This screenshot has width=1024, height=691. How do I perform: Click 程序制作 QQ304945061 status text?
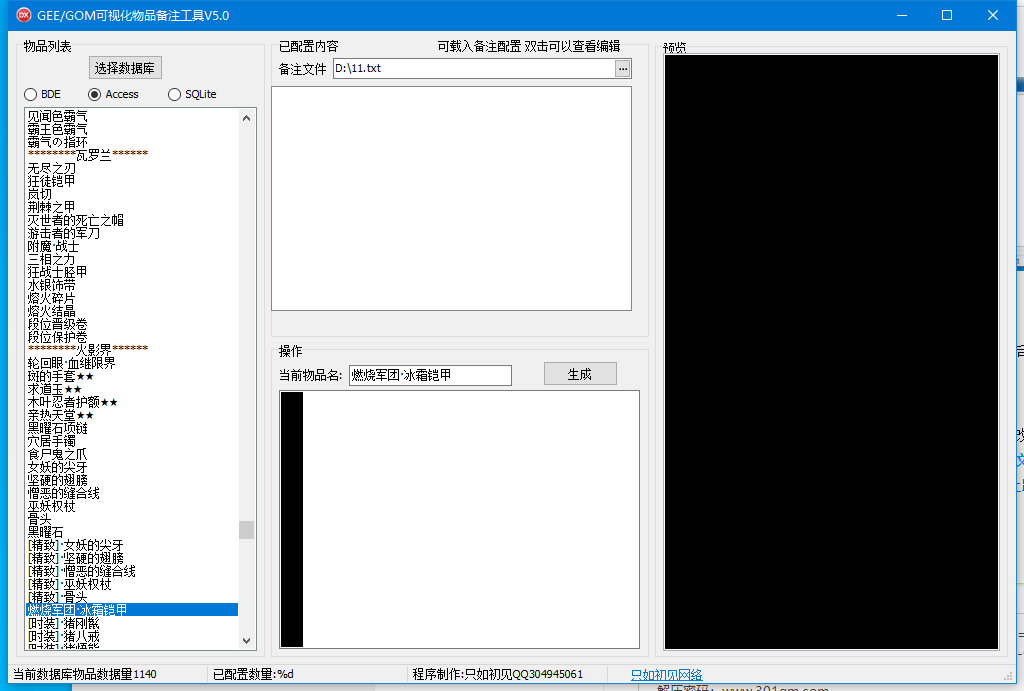pos(498,675)
